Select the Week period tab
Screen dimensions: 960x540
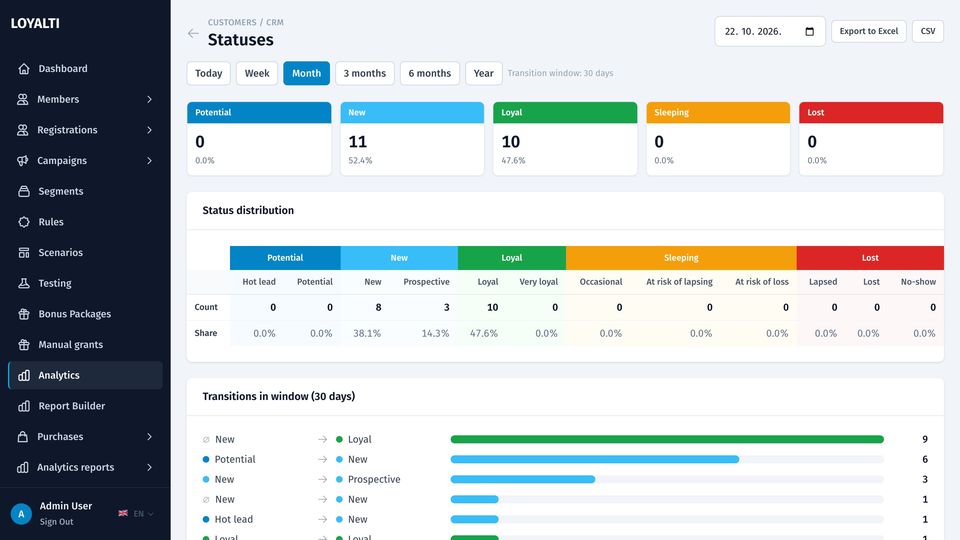(x=257, y=73)
